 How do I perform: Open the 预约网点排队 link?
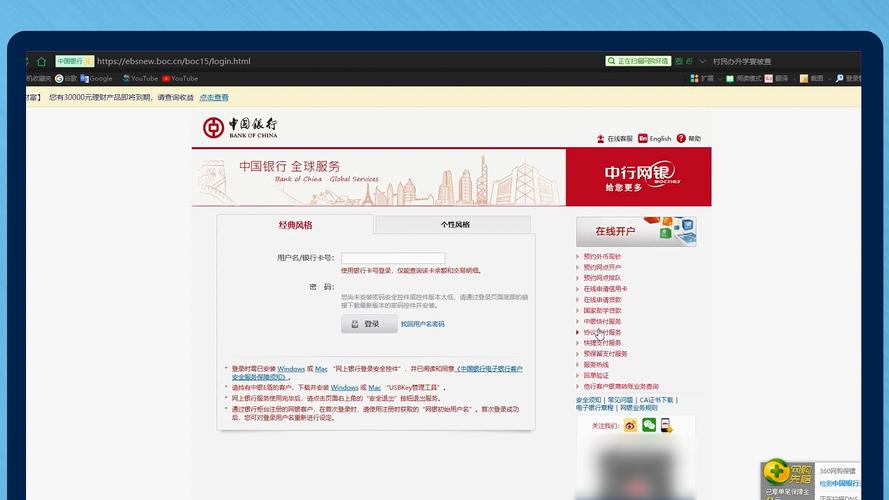pyautogui.click(x=602, y=278)
